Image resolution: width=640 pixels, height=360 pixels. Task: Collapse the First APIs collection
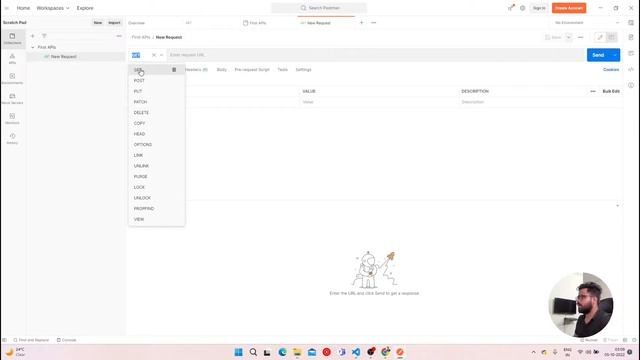(33, 47)
